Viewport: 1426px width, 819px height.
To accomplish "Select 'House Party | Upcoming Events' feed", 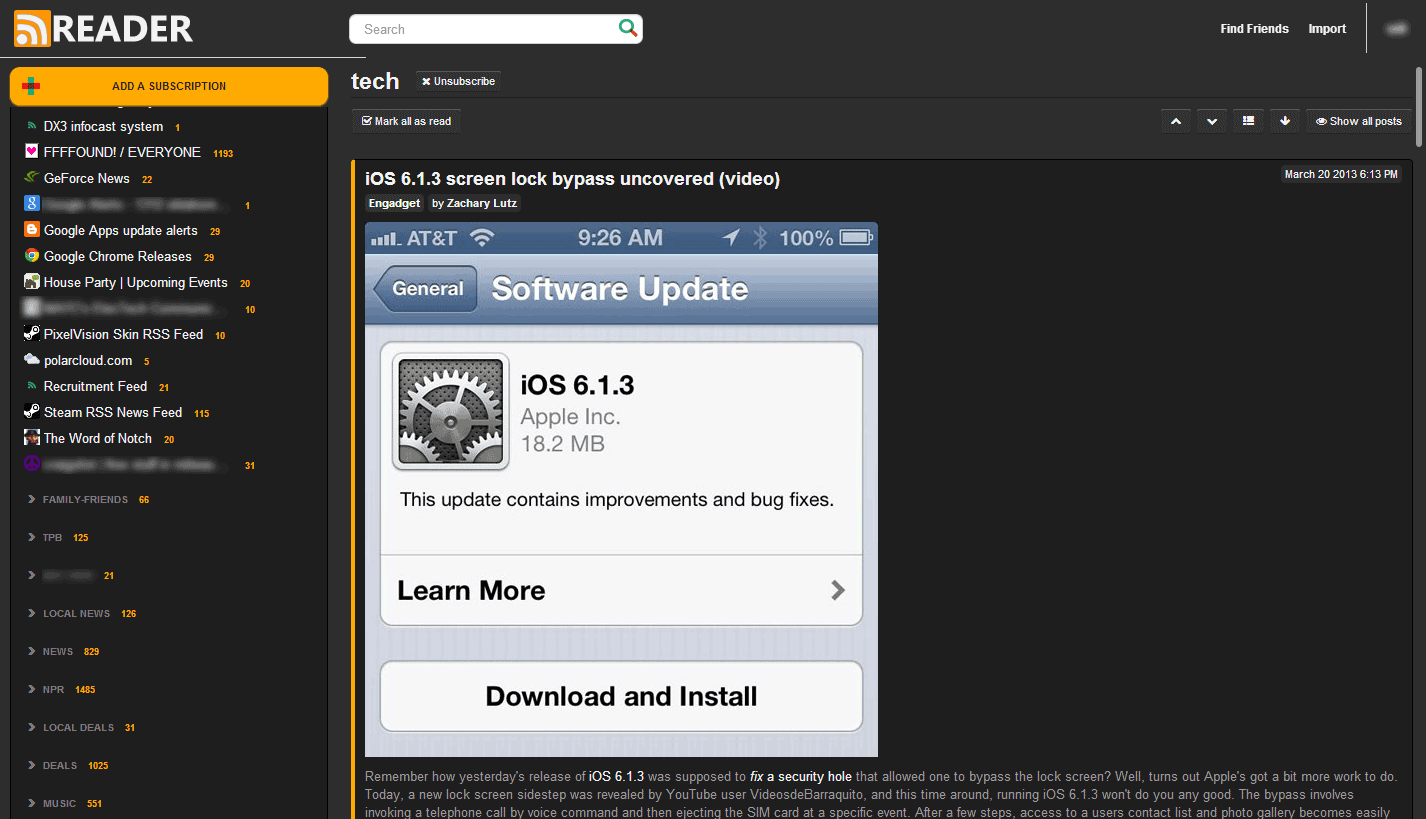I will click(136, 282).
